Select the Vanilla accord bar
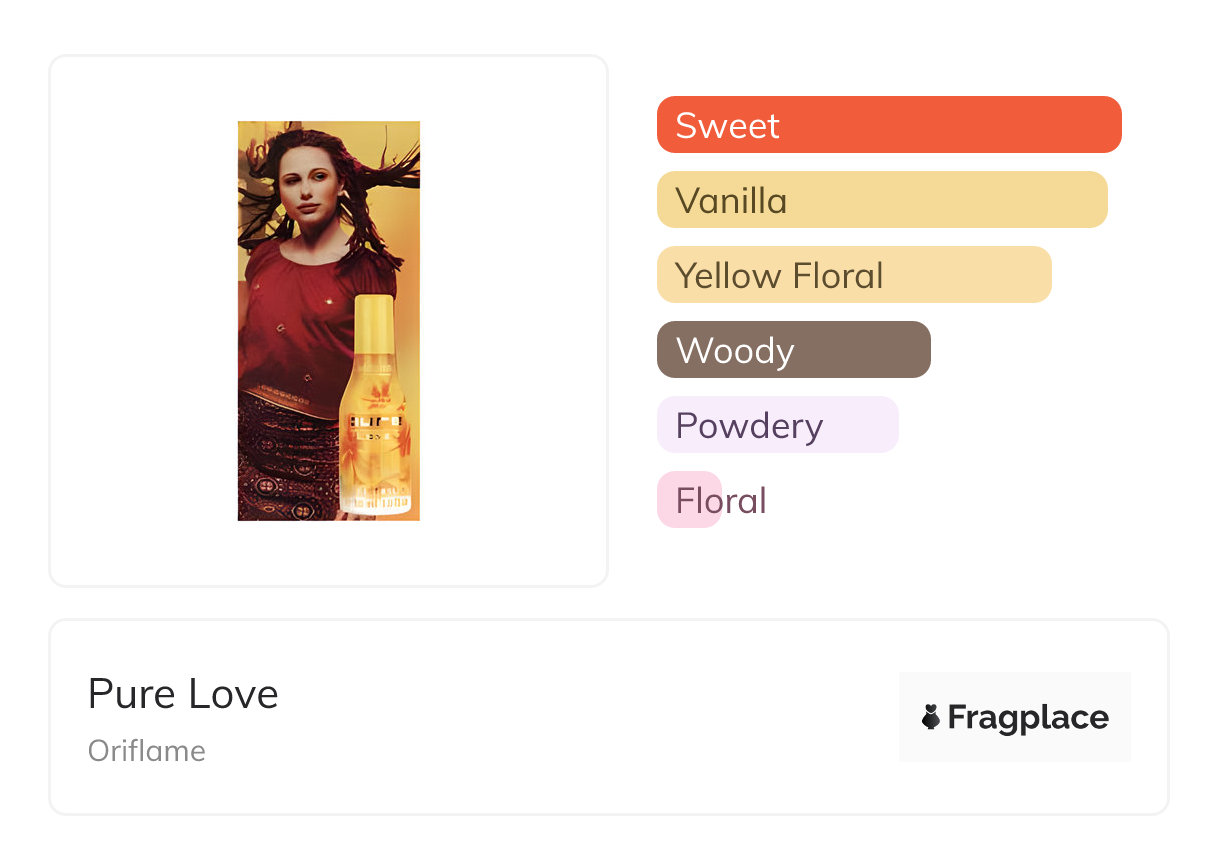1218x864 pixels. point(881,200)
